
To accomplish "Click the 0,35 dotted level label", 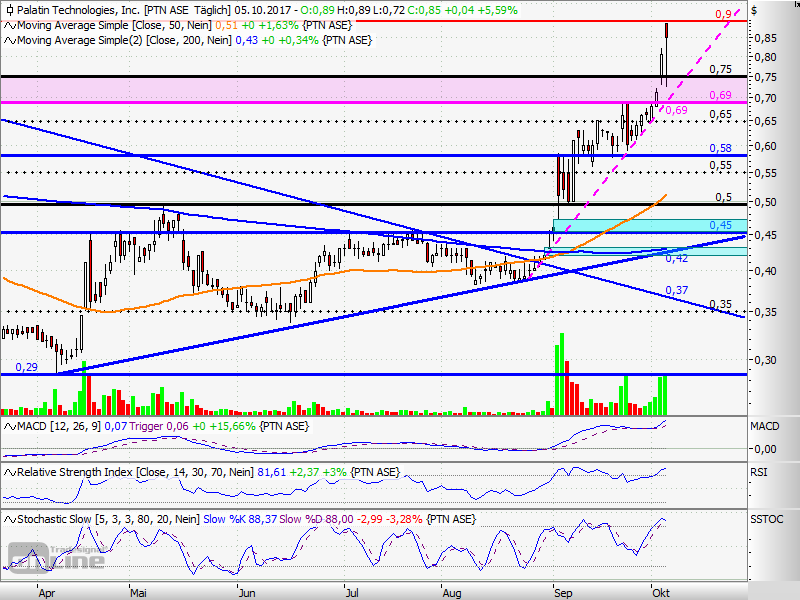I will (720, 305).
